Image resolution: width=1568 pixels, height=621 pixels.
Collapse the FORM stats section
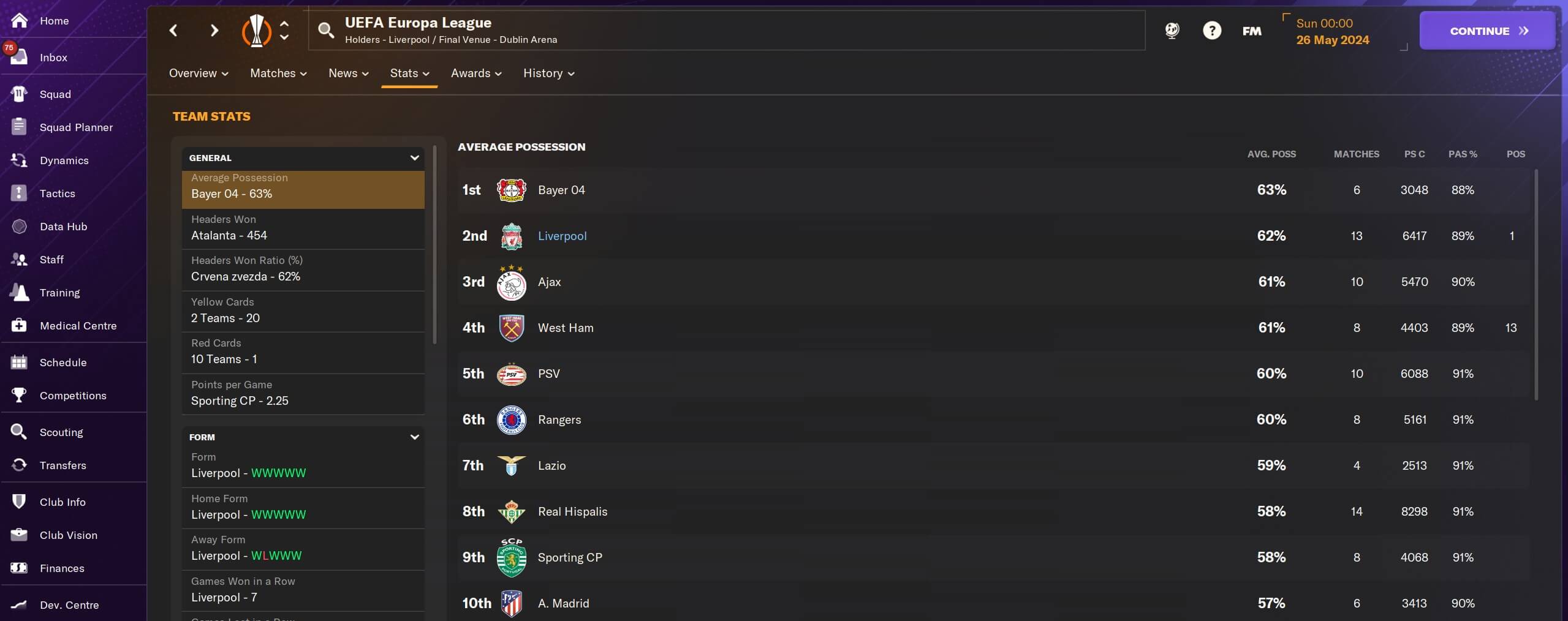tap(414, 437)
